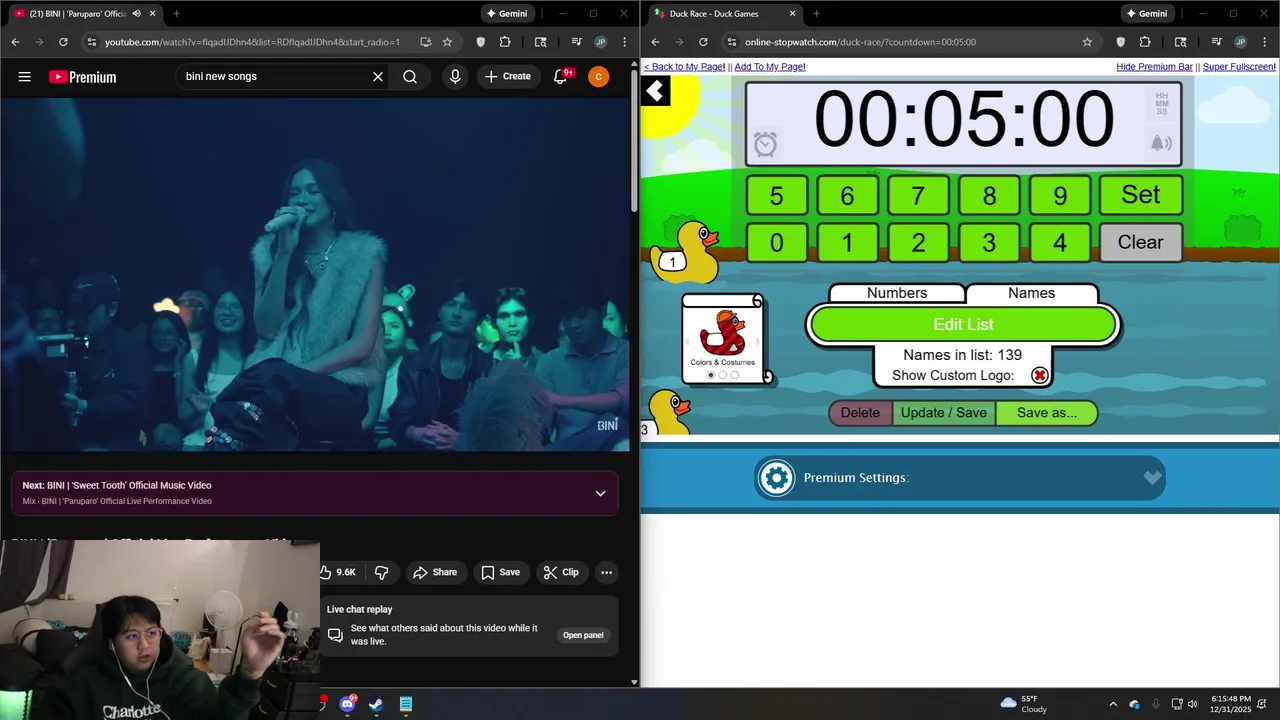Click the 0 number key
The width and height of the screenshot is (1280, 720).
point(776,242)
